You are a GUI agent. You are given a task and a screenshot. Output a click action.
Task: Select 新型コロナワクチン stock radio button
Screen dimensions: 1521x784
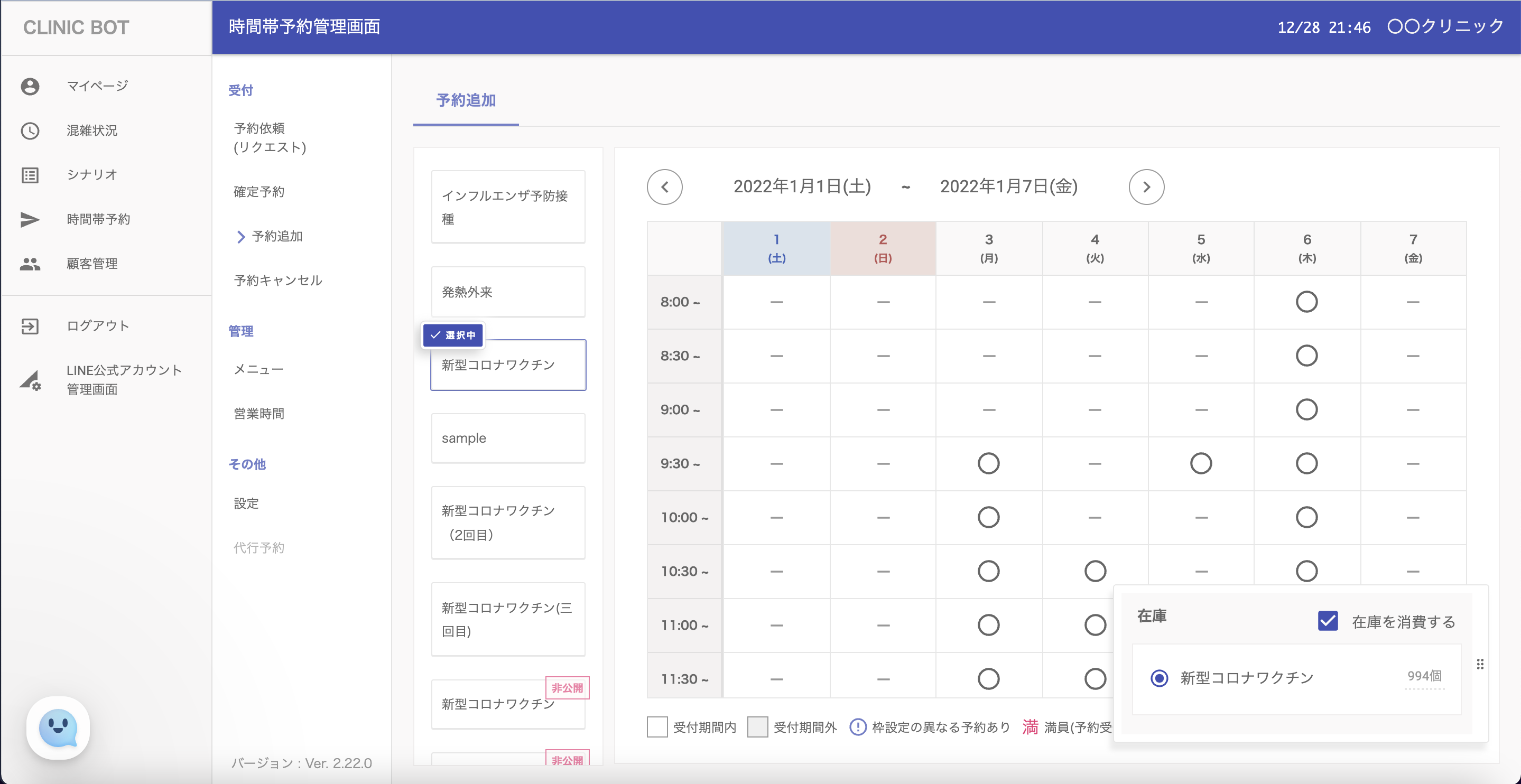pyautogui.click(x=1159, y=678)
